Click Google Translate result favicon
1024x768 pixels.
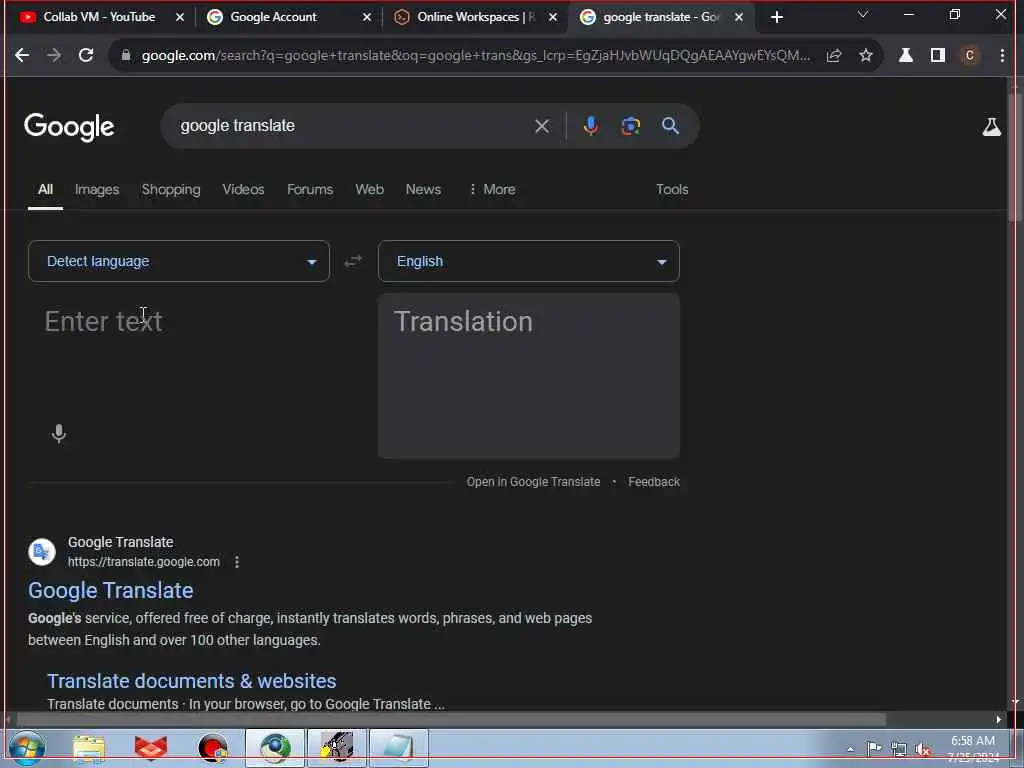click(x=42, y=552)
